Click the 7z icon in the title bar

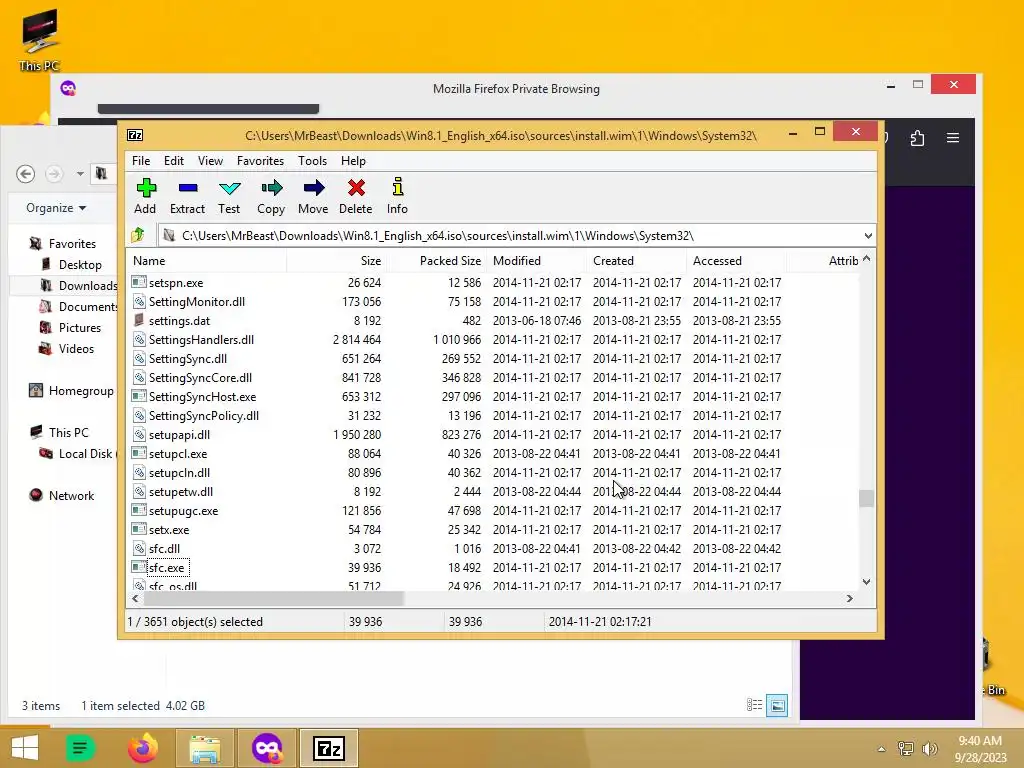[135, 135]
